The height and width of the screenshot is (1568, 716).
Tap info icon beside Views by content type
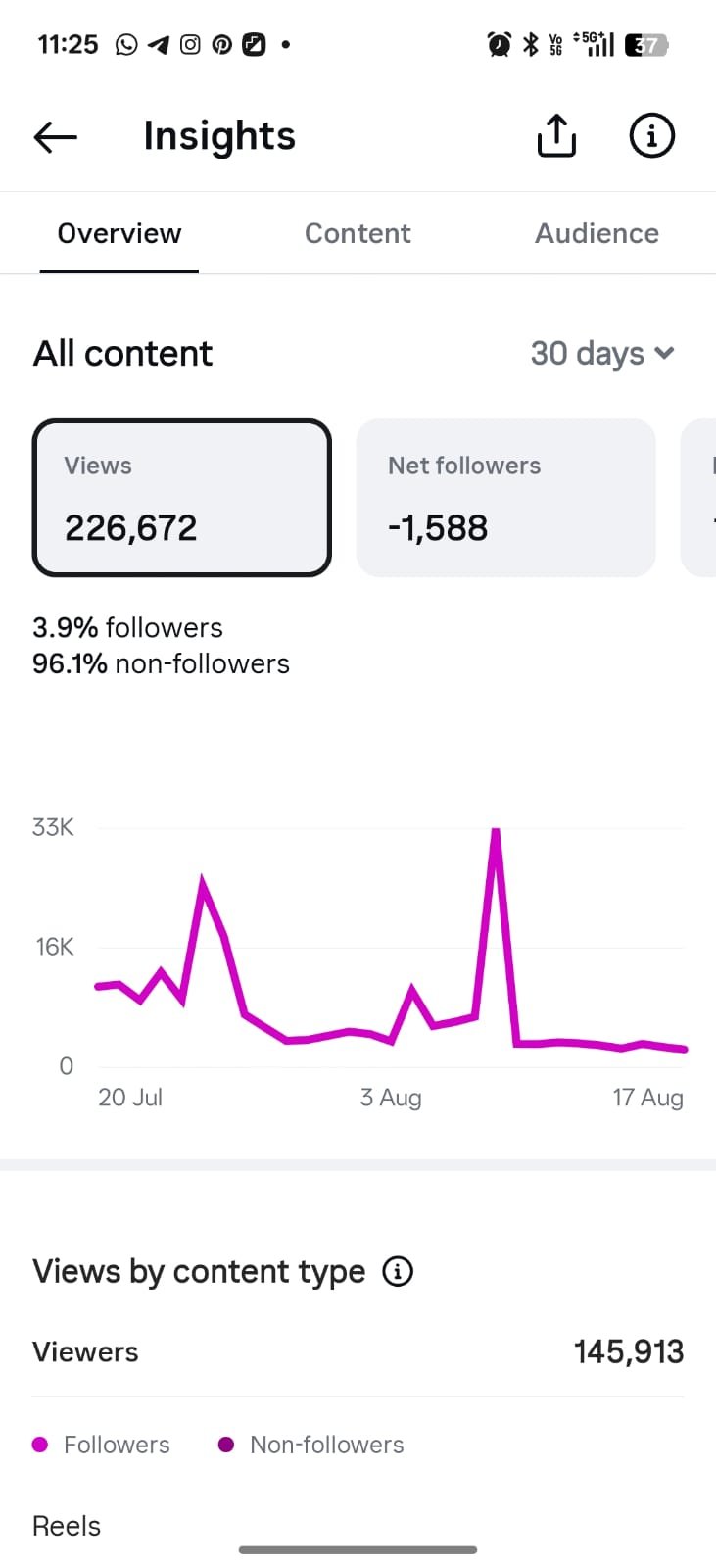click(398, 1272)
